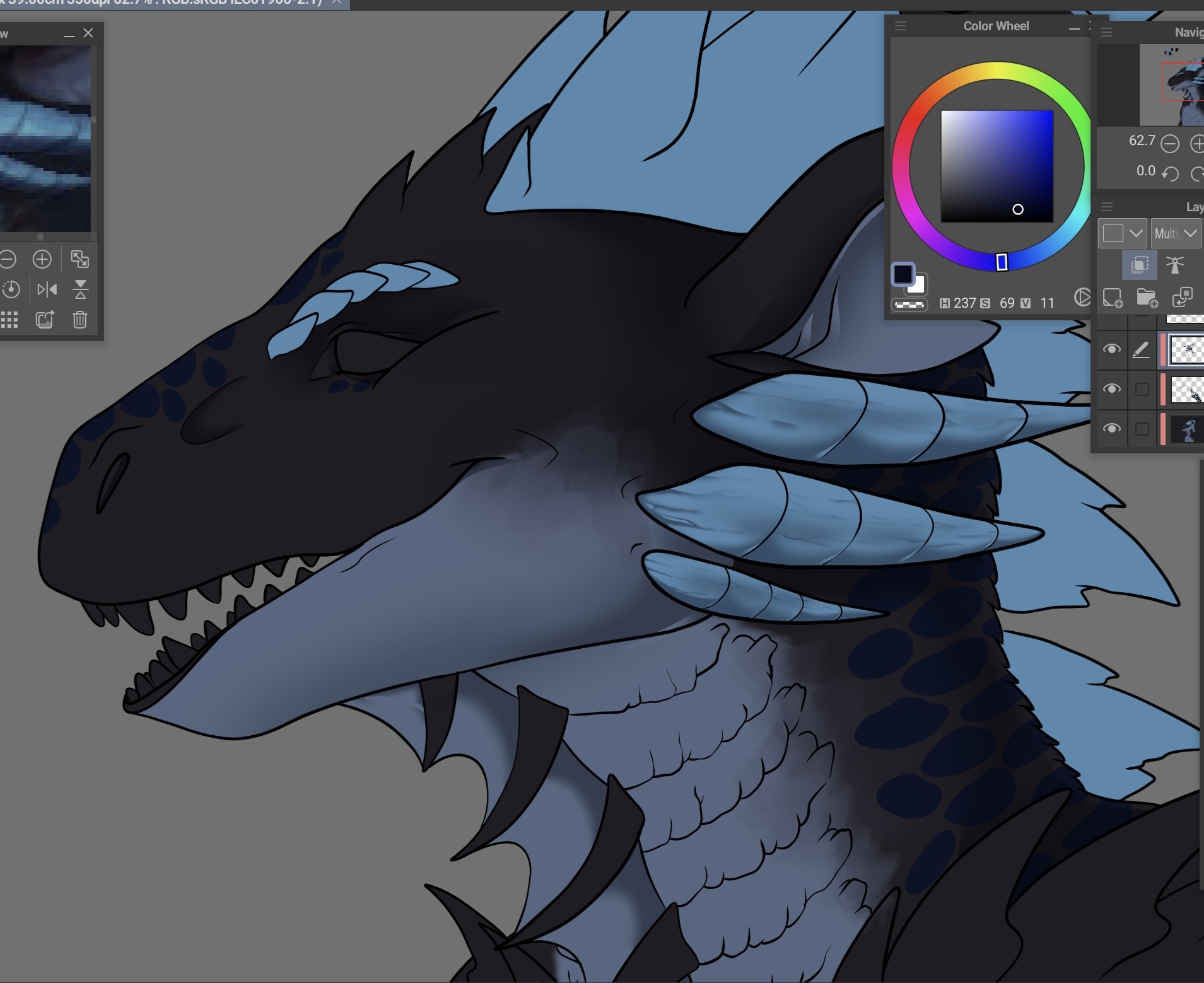Tick the checkbox beside the bottom layer
Screen dimensions: 1204x983
[1142, 429]
